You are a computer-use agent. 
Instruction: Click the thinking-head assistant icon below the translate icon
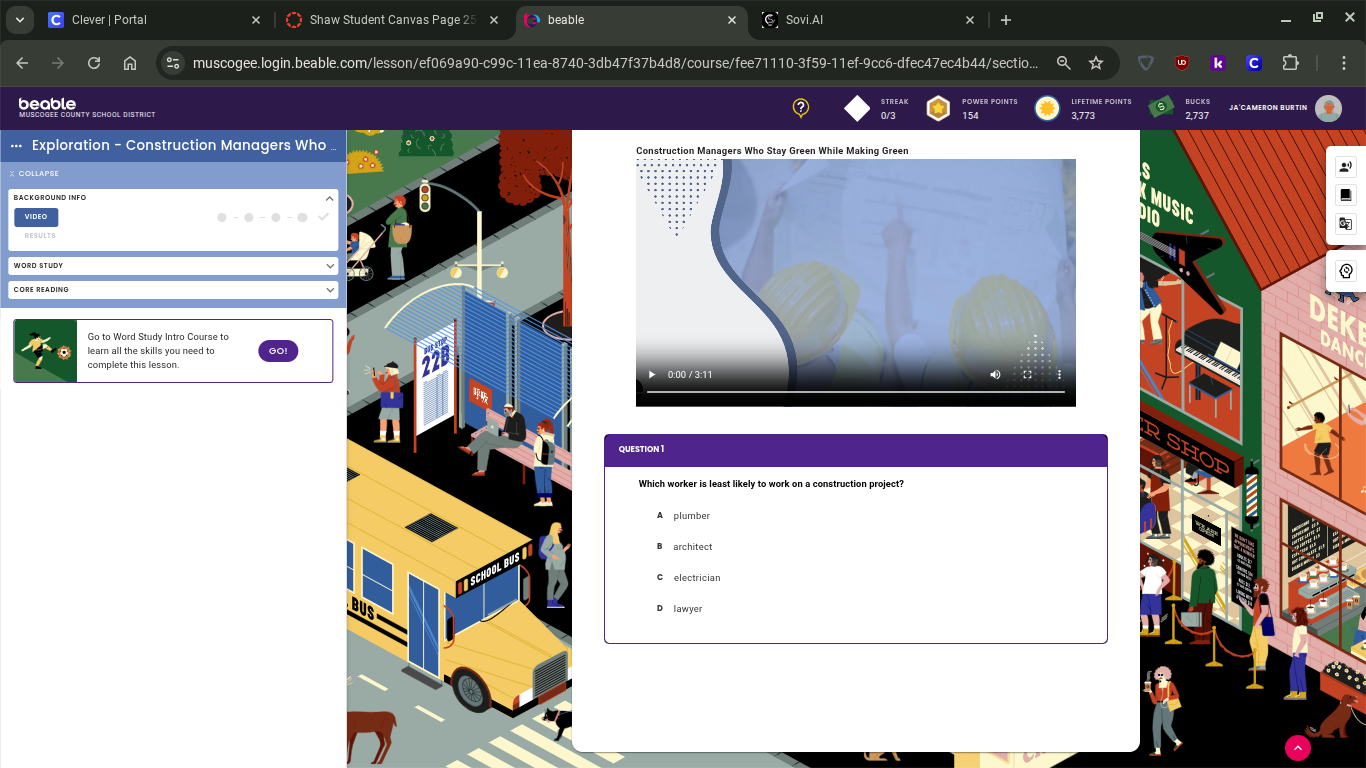1345,271
